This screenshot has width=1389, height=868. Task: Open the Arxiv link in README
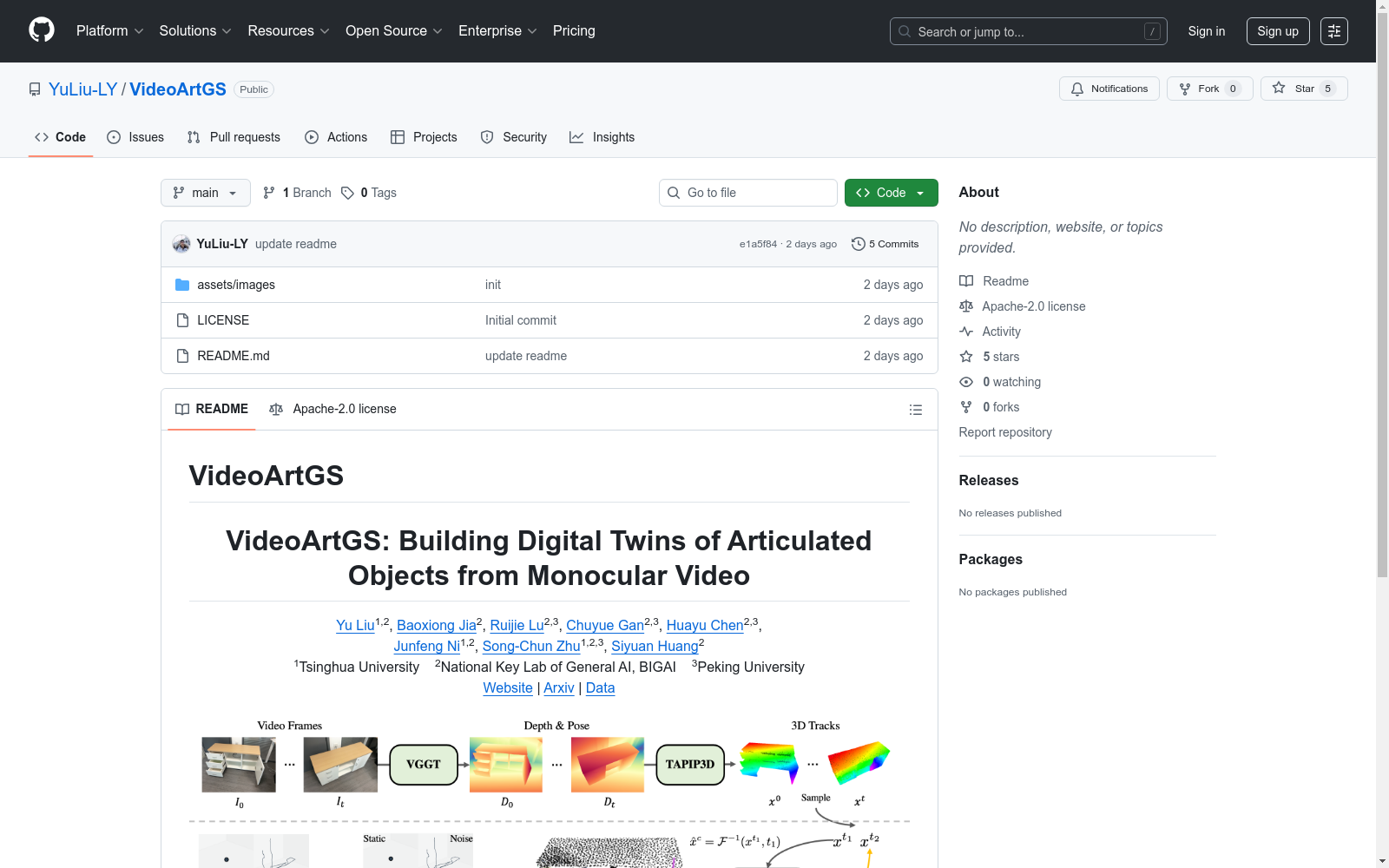point(559,688)
